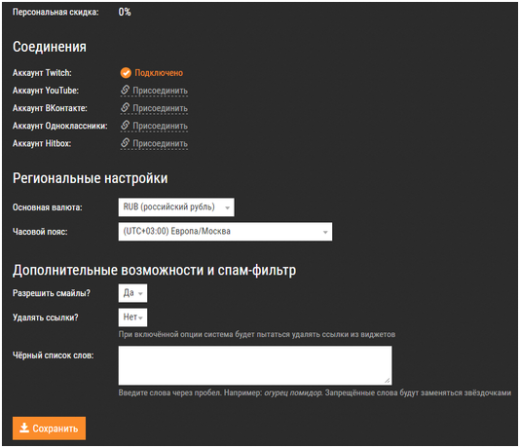Connect Hitbox account via Присоединить link
This screenshot has height=448, width=520.
coord(160,144)
